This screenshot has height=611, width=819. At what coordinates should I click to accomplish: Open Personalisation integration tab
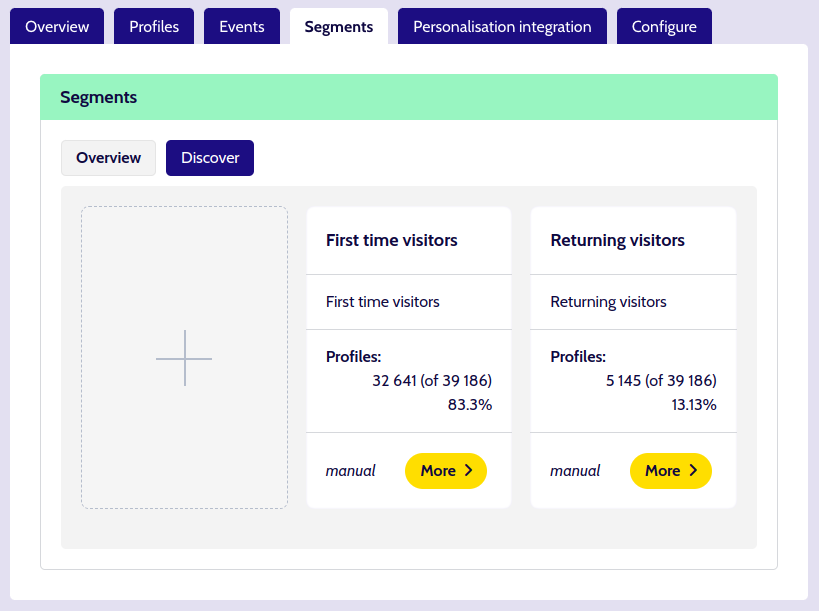[x=502, y=26]
